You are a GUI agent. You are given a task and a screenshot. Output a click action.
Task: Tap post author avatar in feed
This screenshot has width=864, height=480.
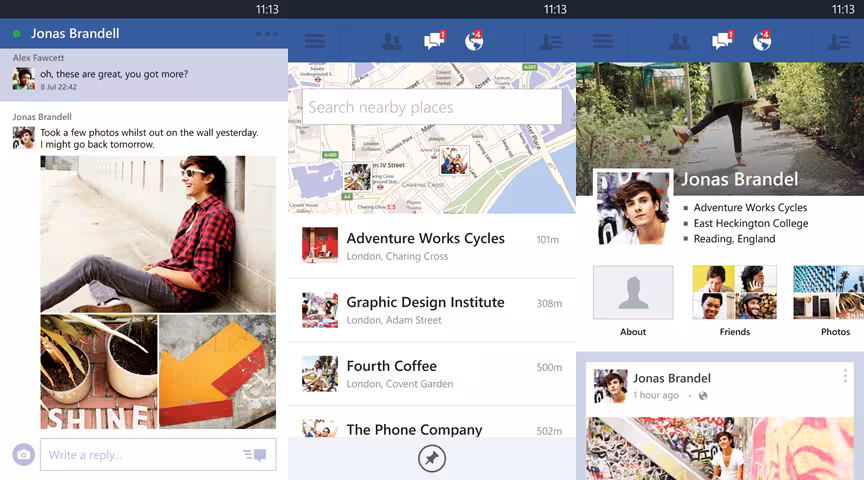[x=611, y=386]
